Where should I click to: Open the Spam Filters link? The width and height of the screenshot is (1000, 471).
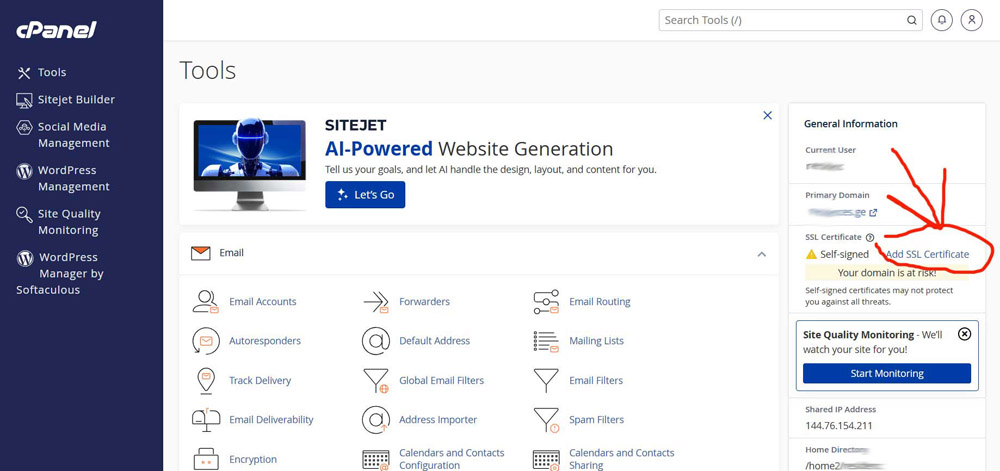596,420
